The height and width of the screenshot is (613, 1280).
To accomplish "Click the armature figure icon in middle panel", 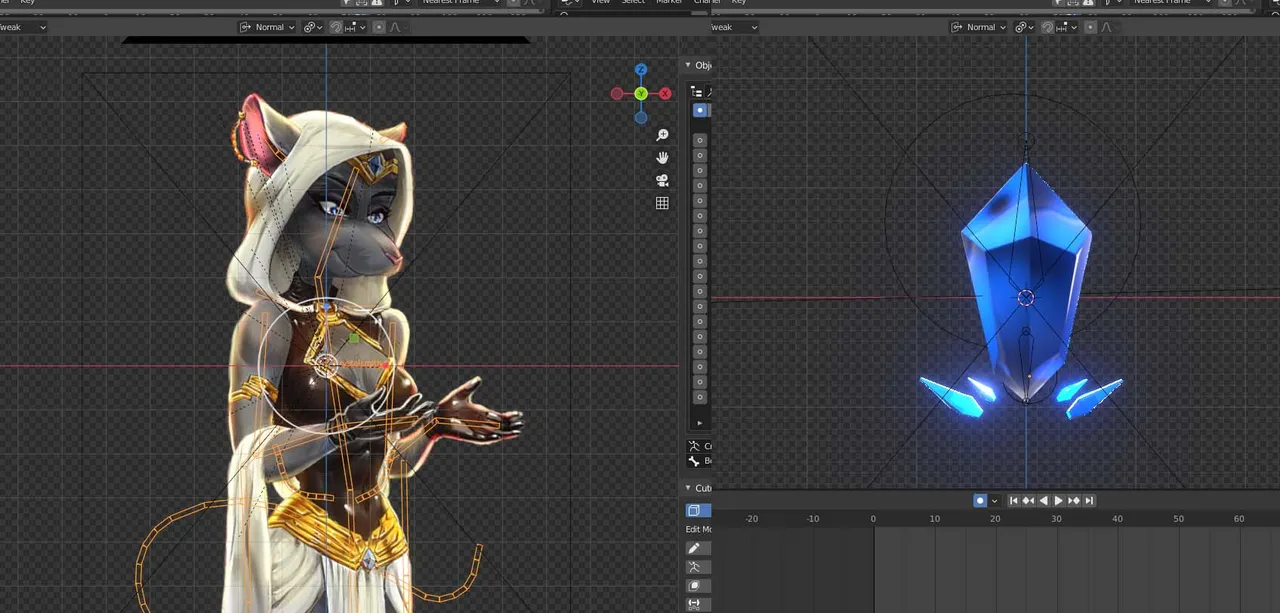I will (694, 446).
